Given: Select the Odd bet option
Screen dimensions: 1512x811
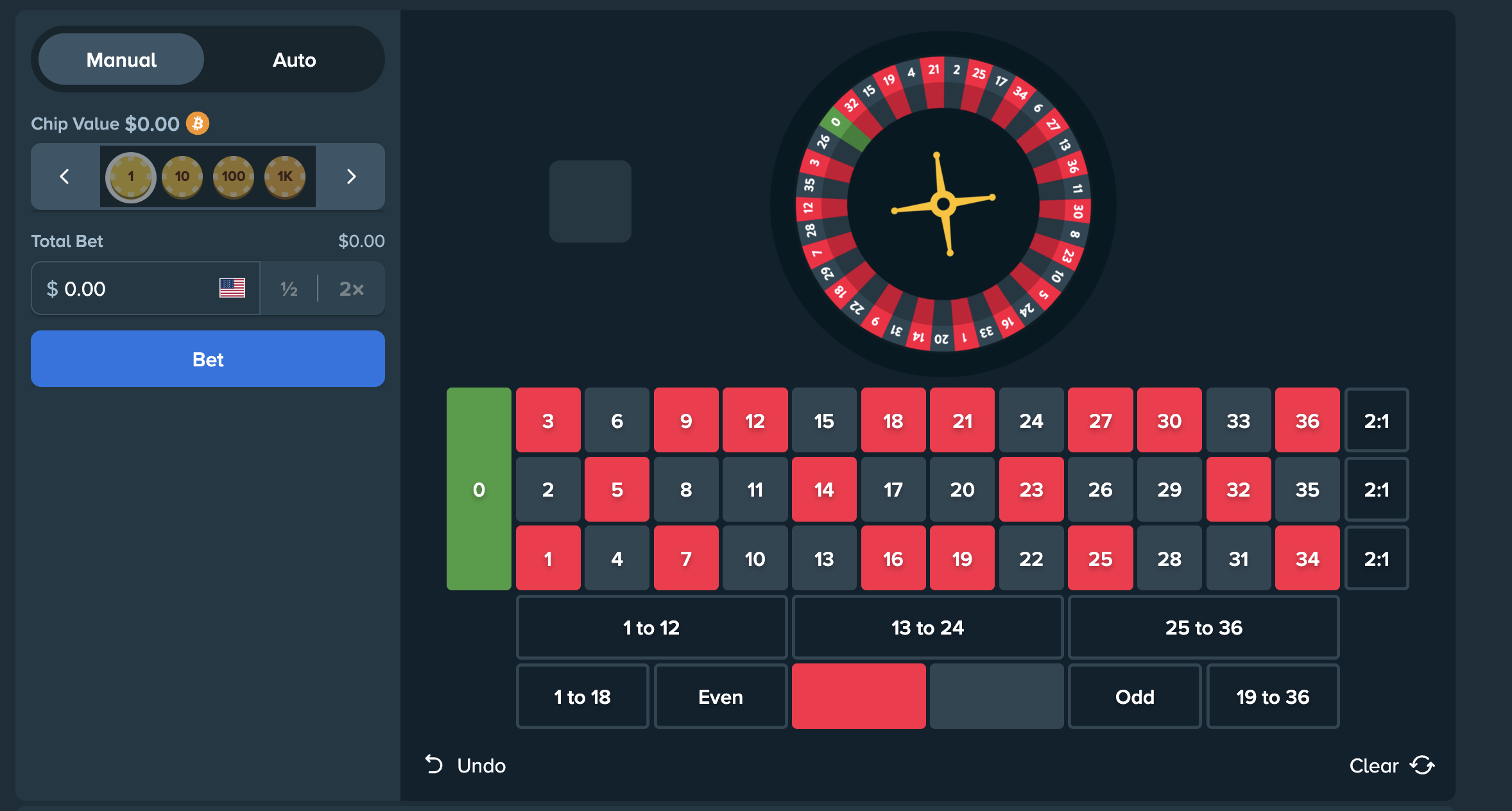Looking at the screenshot, I should tap(1134, 696).
